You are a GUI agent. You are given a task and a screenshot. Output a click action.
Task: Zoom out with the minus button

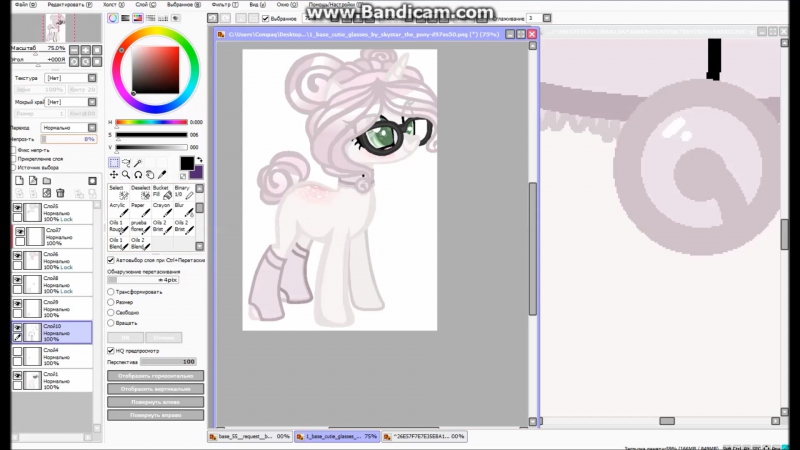pos(74,50)
